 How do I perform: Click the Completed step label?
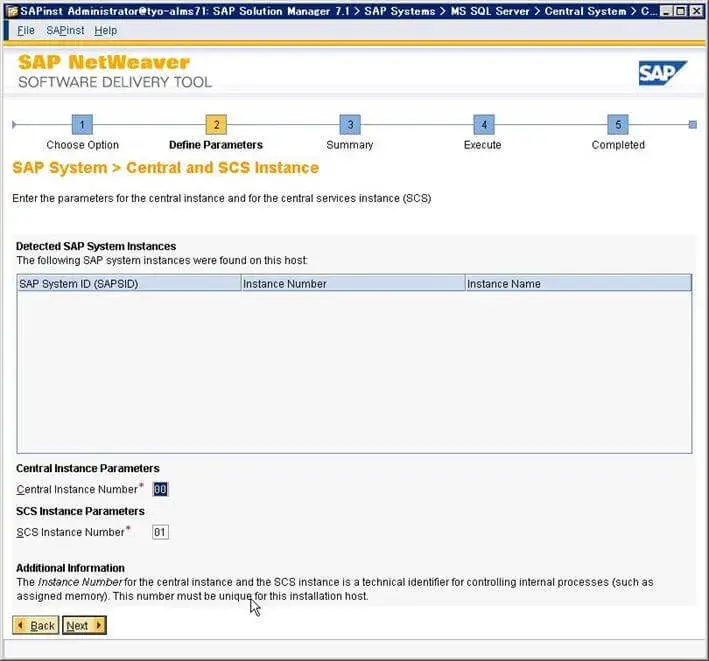tap(618, 145)
